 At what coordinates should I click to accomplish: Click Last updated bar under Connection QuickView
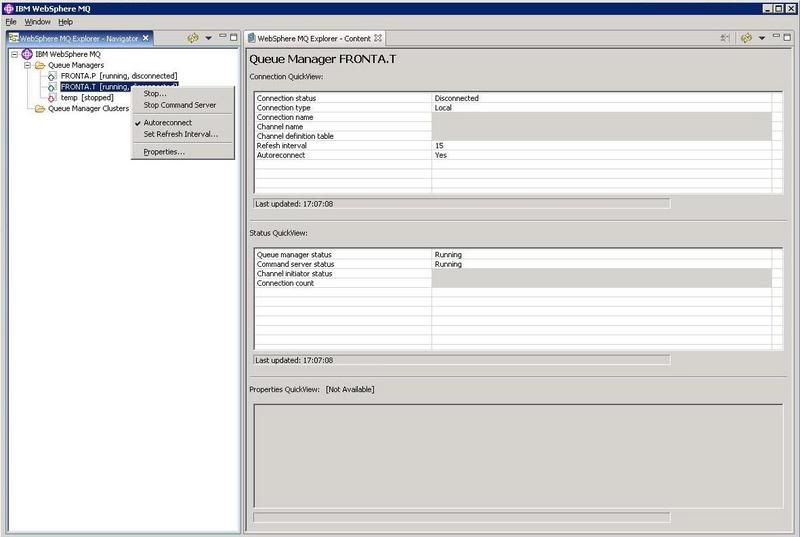[461, 204]
